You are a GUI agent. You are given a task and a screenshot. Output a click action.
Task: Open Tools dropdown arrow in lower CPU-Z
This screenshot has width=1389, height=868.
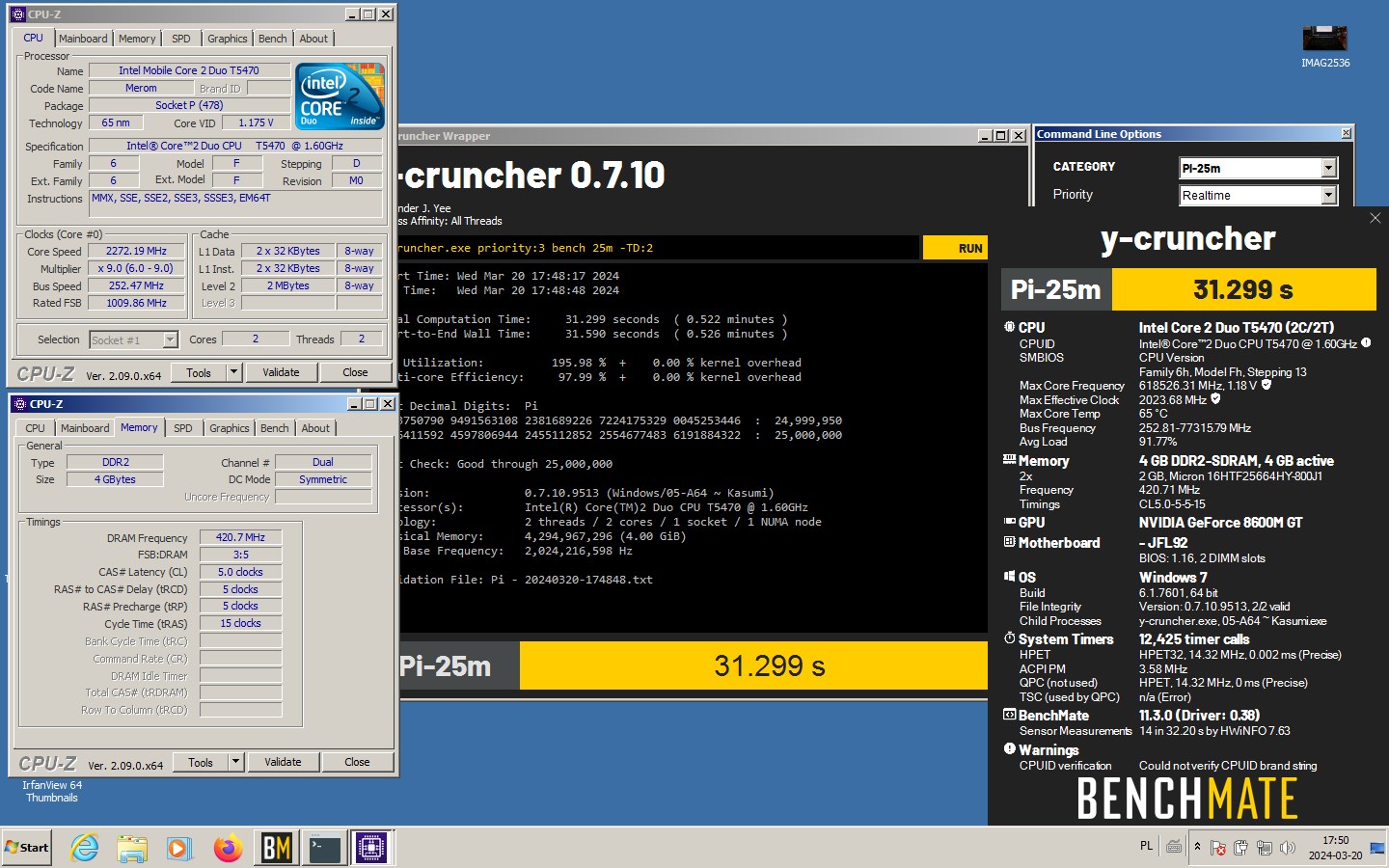click(x=235, y=762)
